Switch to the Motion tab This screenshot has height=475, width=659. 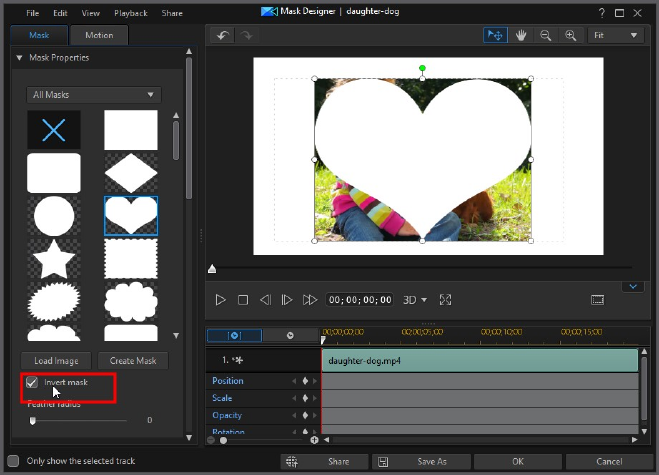tap(99, 35)
